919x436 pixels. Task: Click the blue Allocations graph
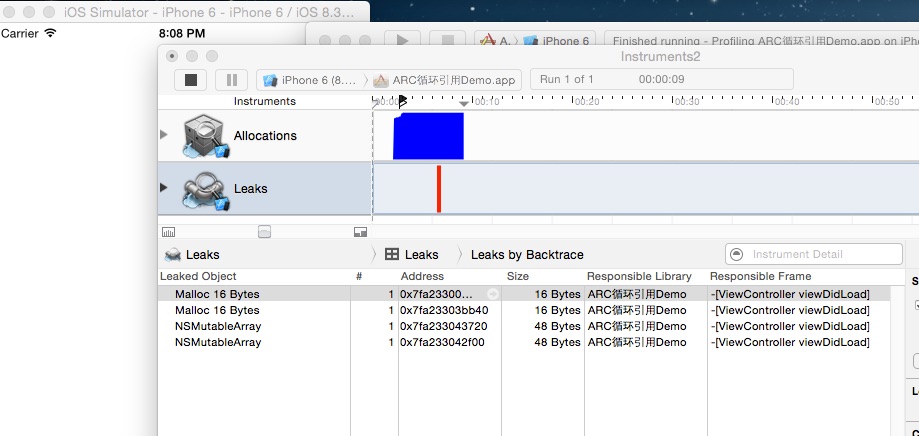pyautogui.click(x=428, y=136)
